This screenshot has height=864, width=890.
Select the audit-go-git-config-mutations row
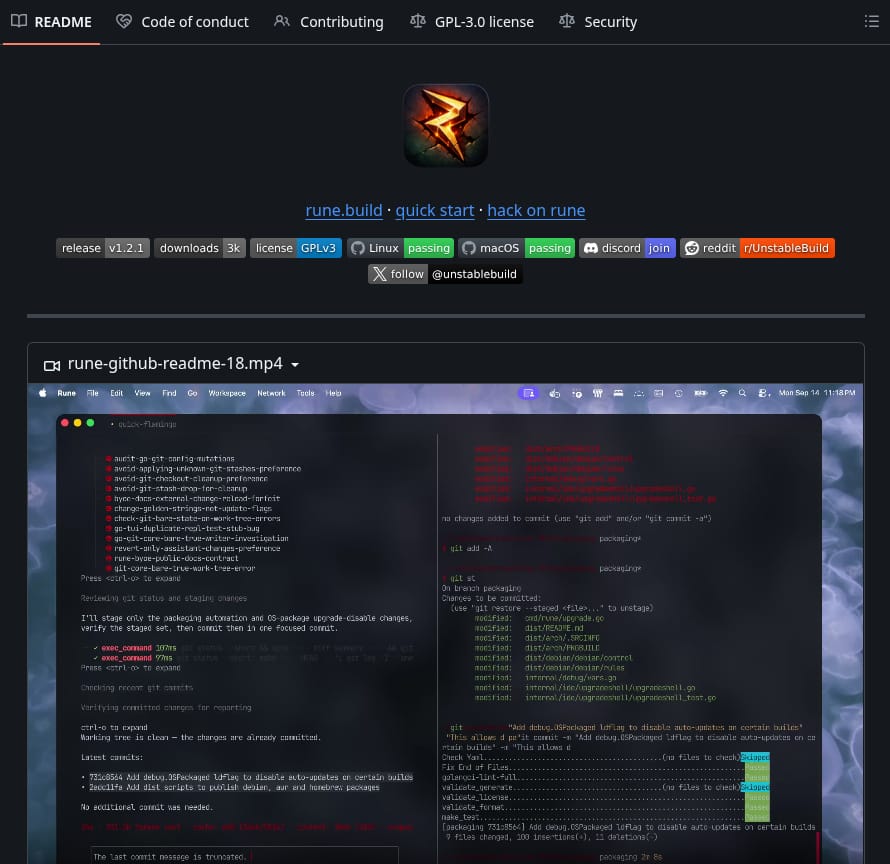[x=170, y=459]
